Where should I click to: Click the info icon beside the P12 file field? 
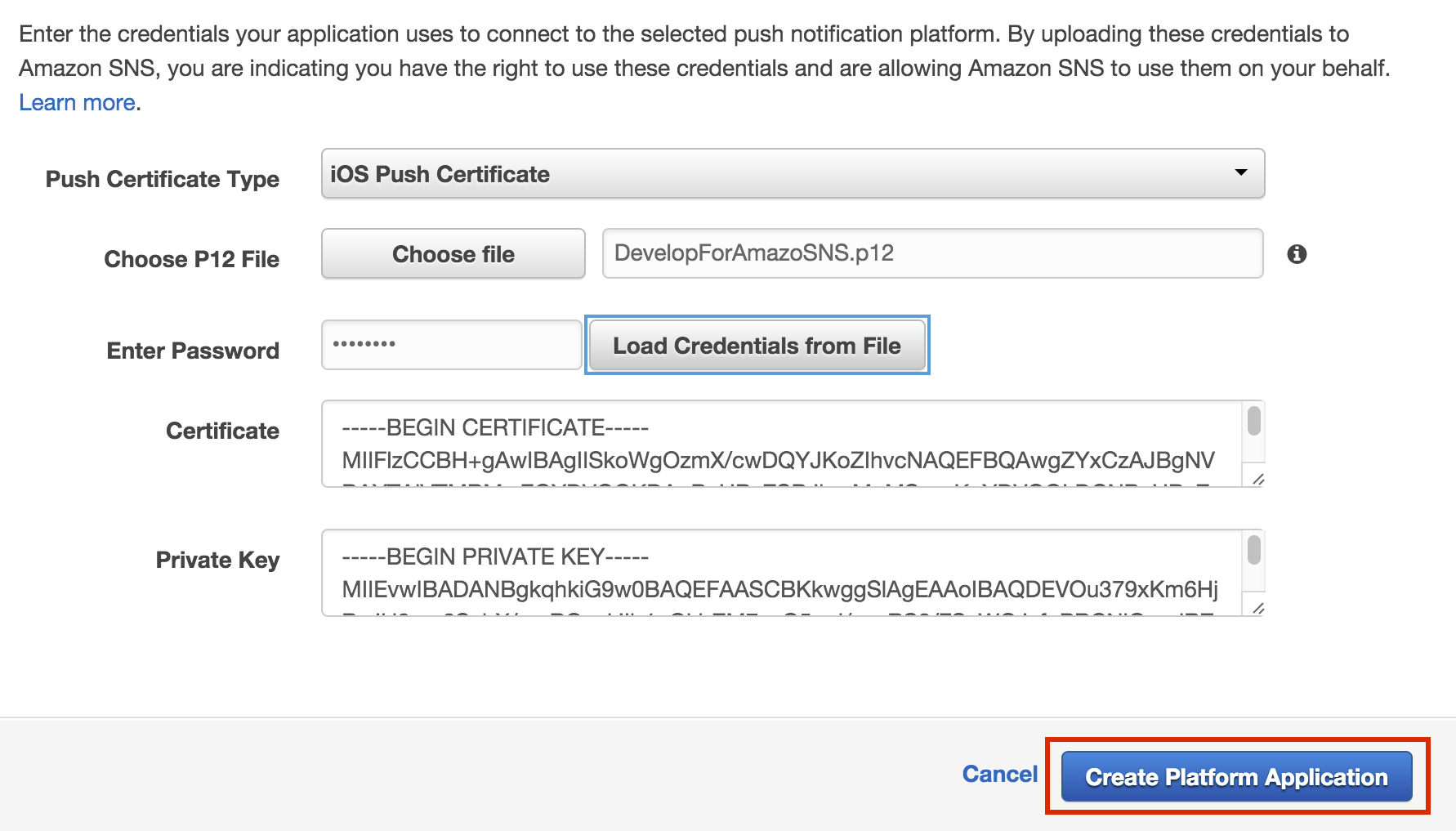(x=1297, y=254)
